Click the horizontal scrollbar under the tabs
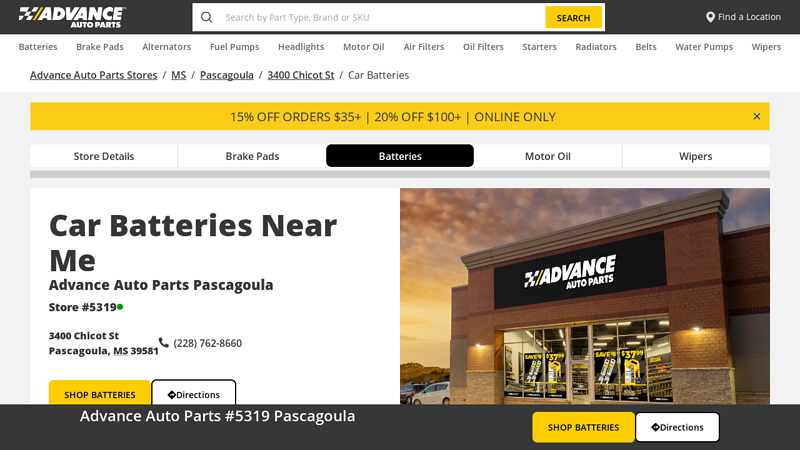The image size is (800, 450). [x=400, y=174]
